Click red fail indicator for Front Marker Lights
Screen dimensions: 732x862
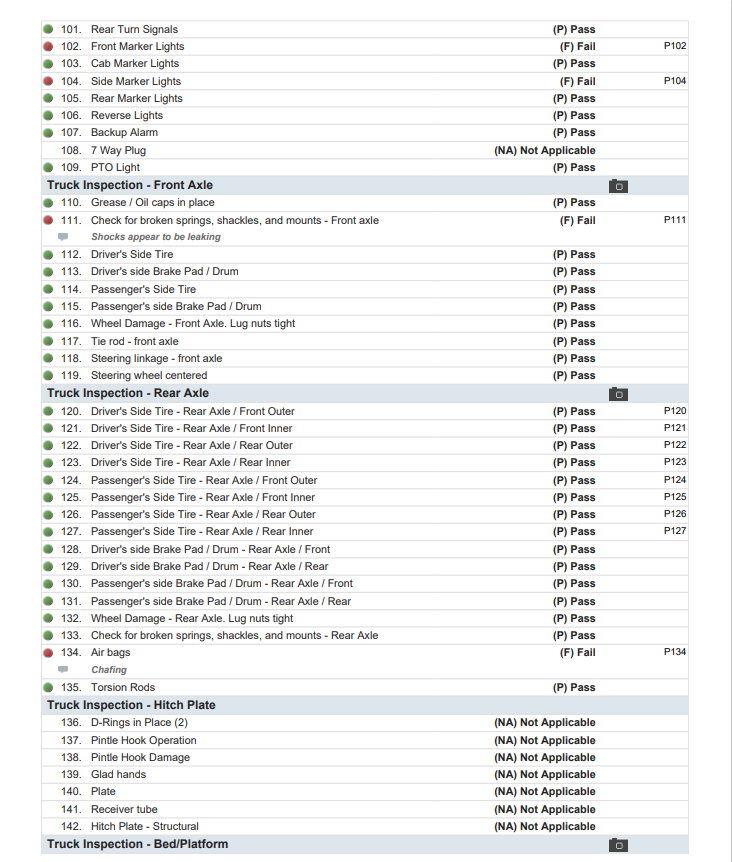(x=48, y=47)
